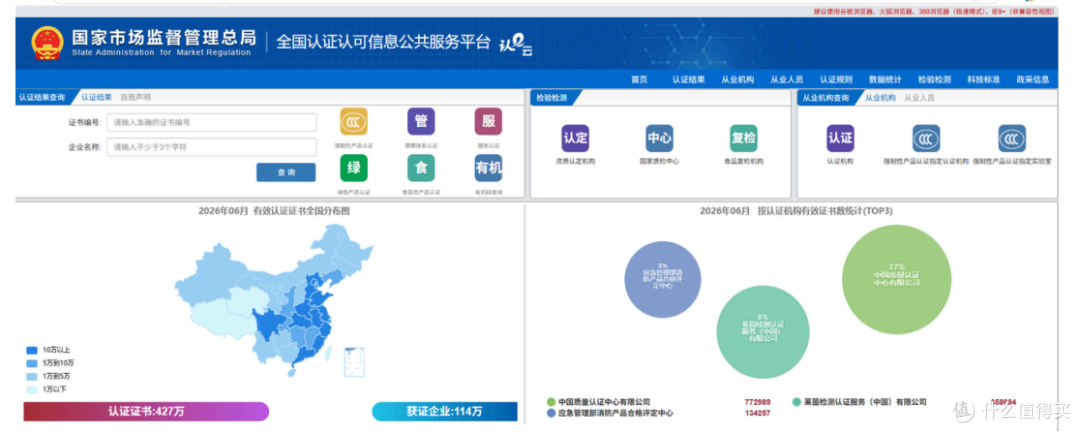Click the 查询 button
This screenshot has width=1080, height=433.
(x=286, y=172)
